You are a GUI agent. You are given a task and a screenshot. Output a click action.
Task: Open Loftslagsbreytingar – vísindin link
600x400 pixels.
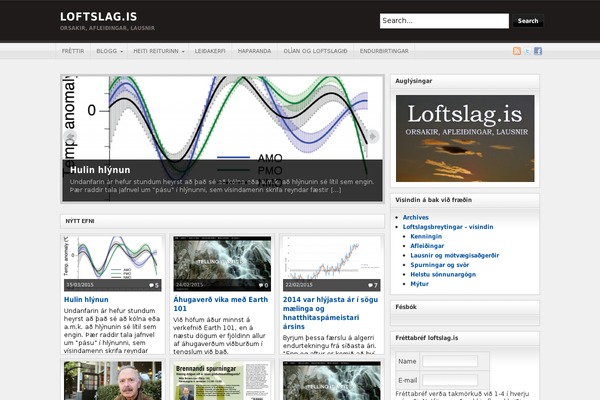point(448,227)
